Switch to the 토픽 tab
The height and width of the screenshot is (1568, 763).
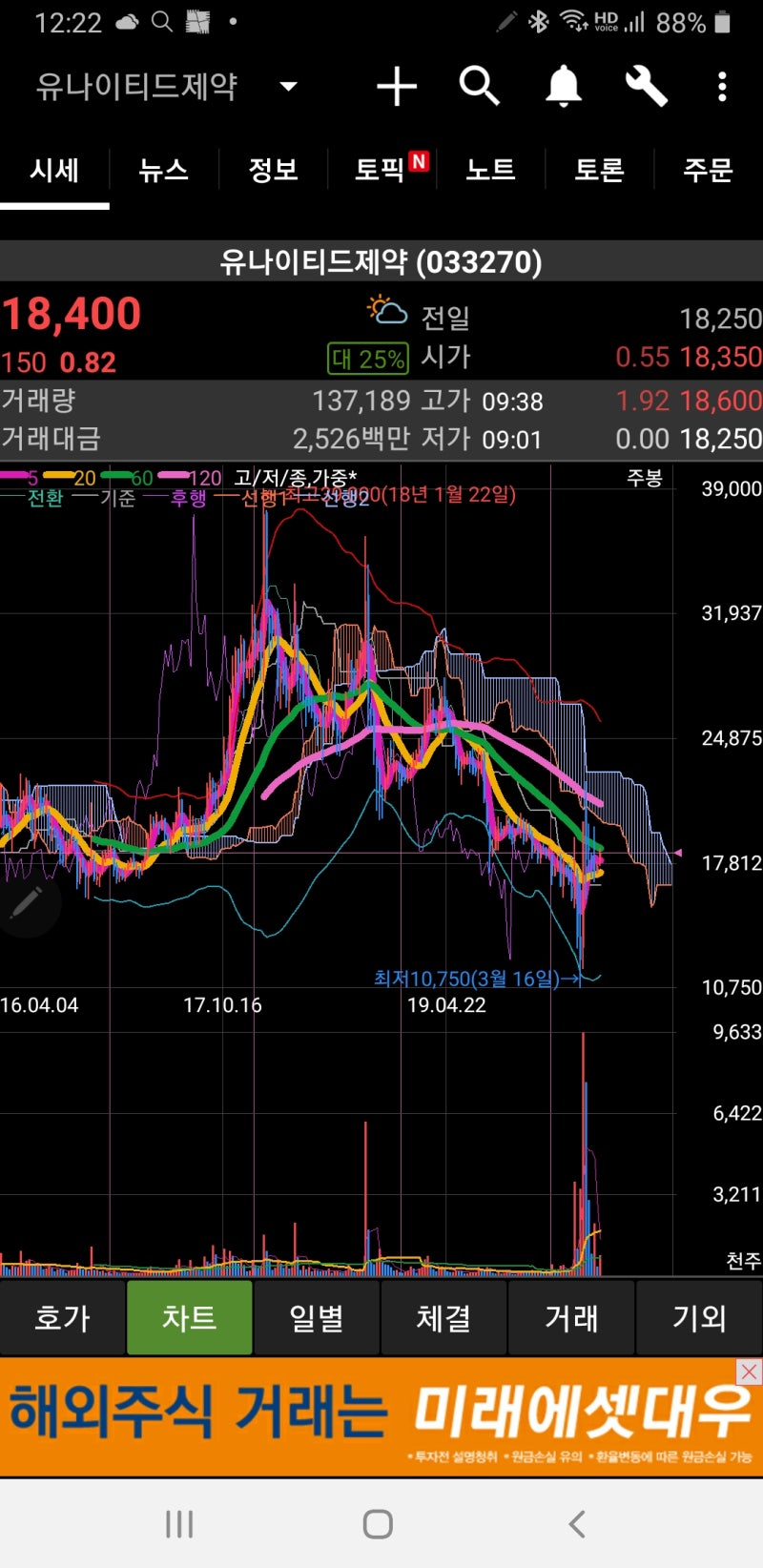(381, 171)
